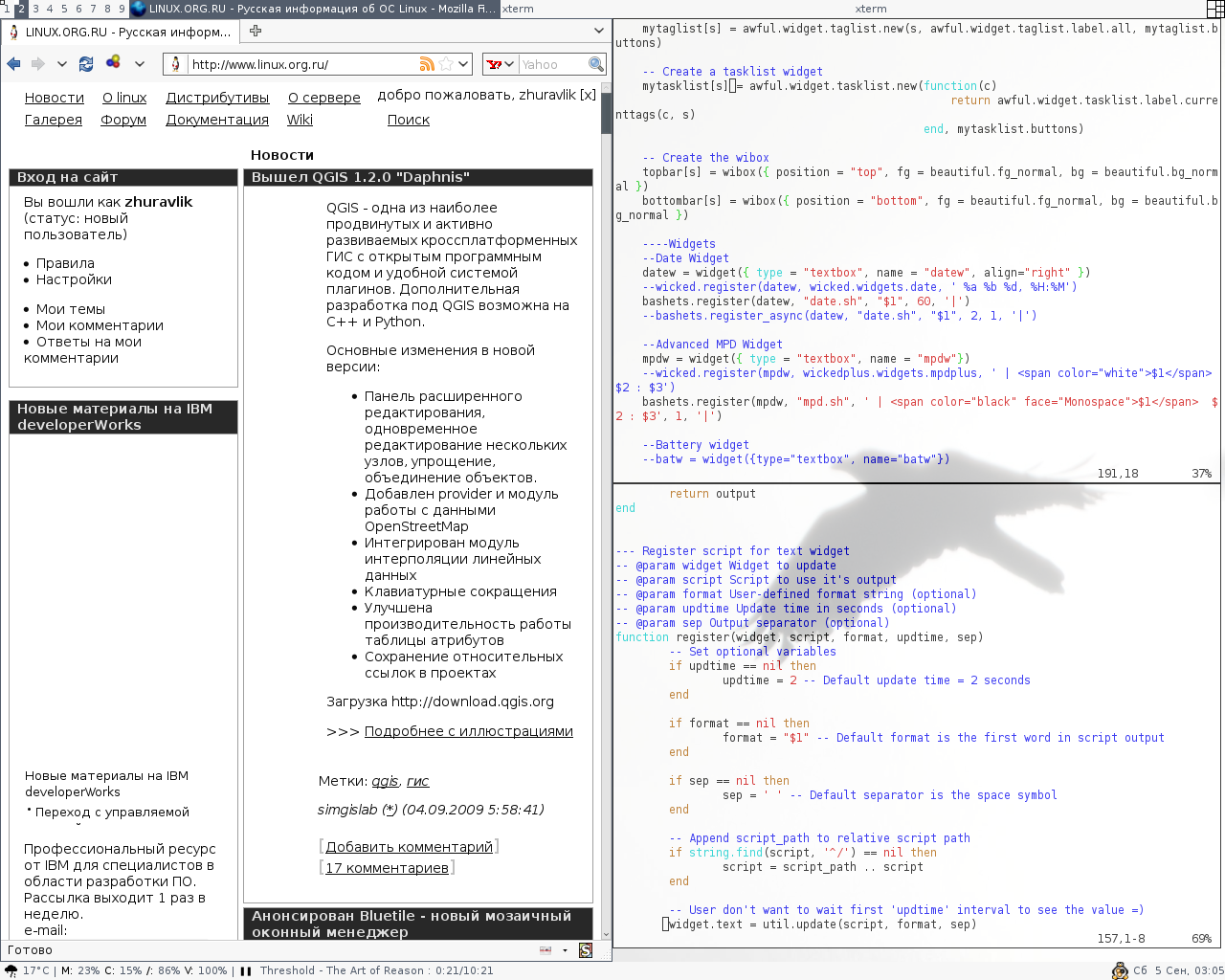Open the address bar history dropdown
Image resolution: width=1225 pixels, height=980 pixels.
tap(463, 64)
